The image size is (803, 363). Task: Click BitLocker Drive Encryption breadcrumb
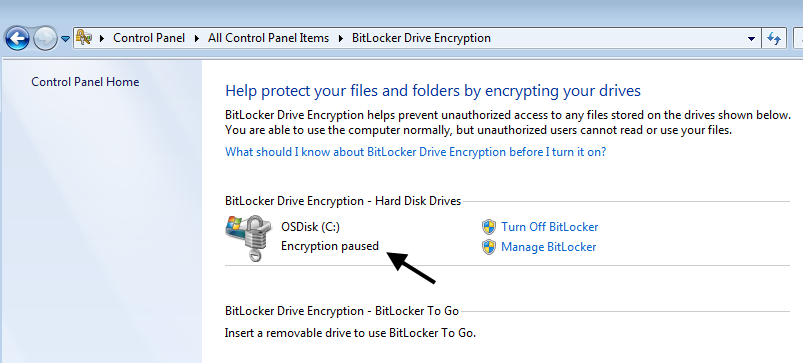pyautogui.click(x=421, y=38)
